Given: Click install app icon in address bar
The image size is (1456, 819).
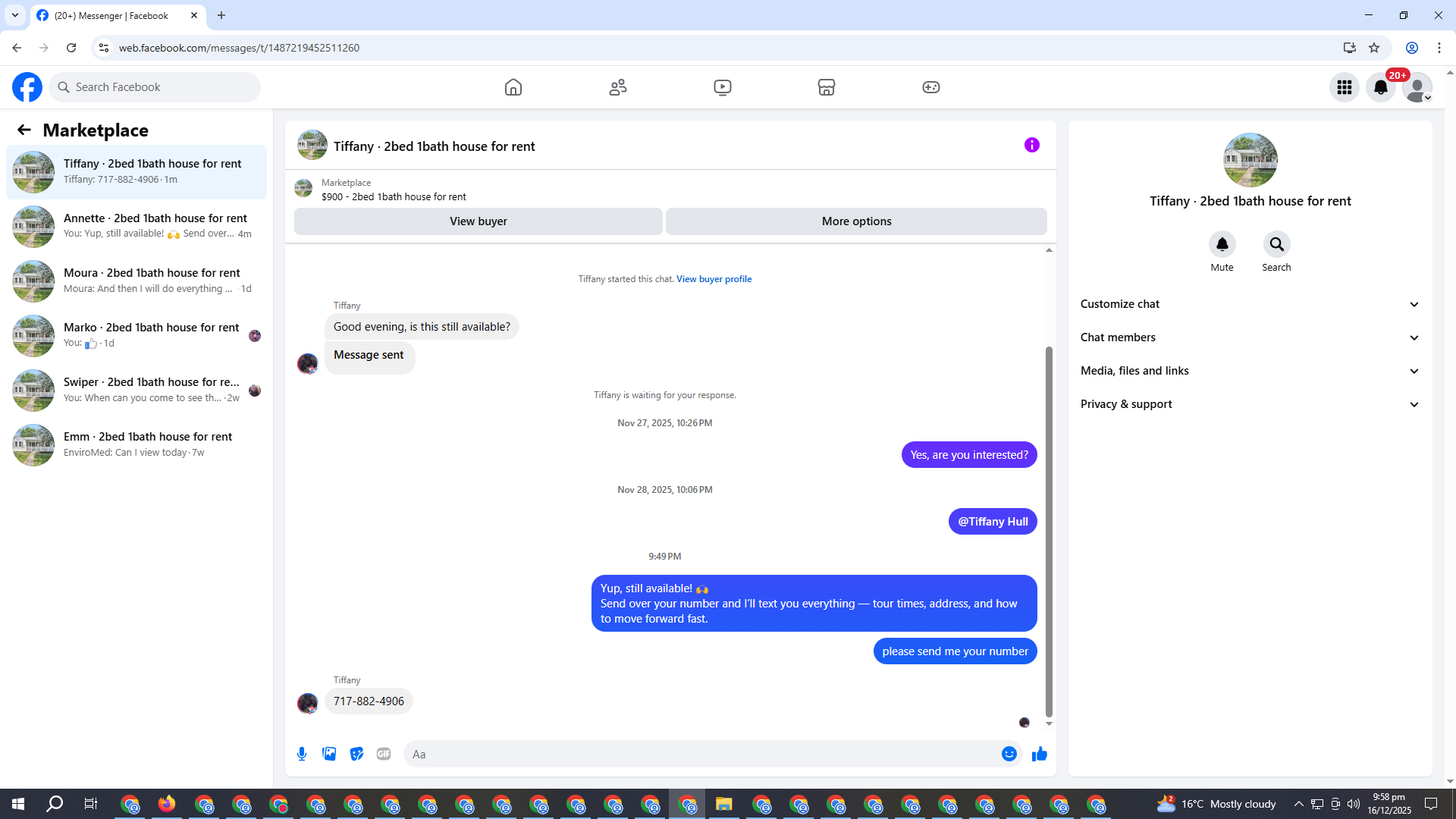Looking at the screenshot, I should 1350,48.
